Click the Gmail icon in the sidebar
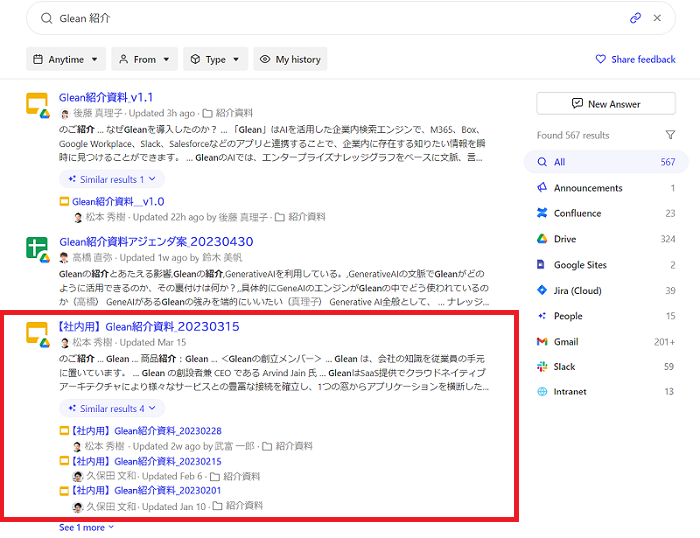The image size is (700, 538). 542,342
